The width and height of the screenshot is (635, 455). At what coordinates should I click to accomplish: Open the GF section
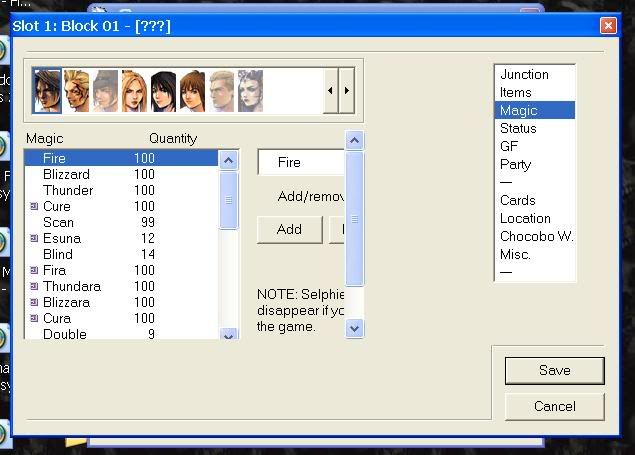point(535,146)
